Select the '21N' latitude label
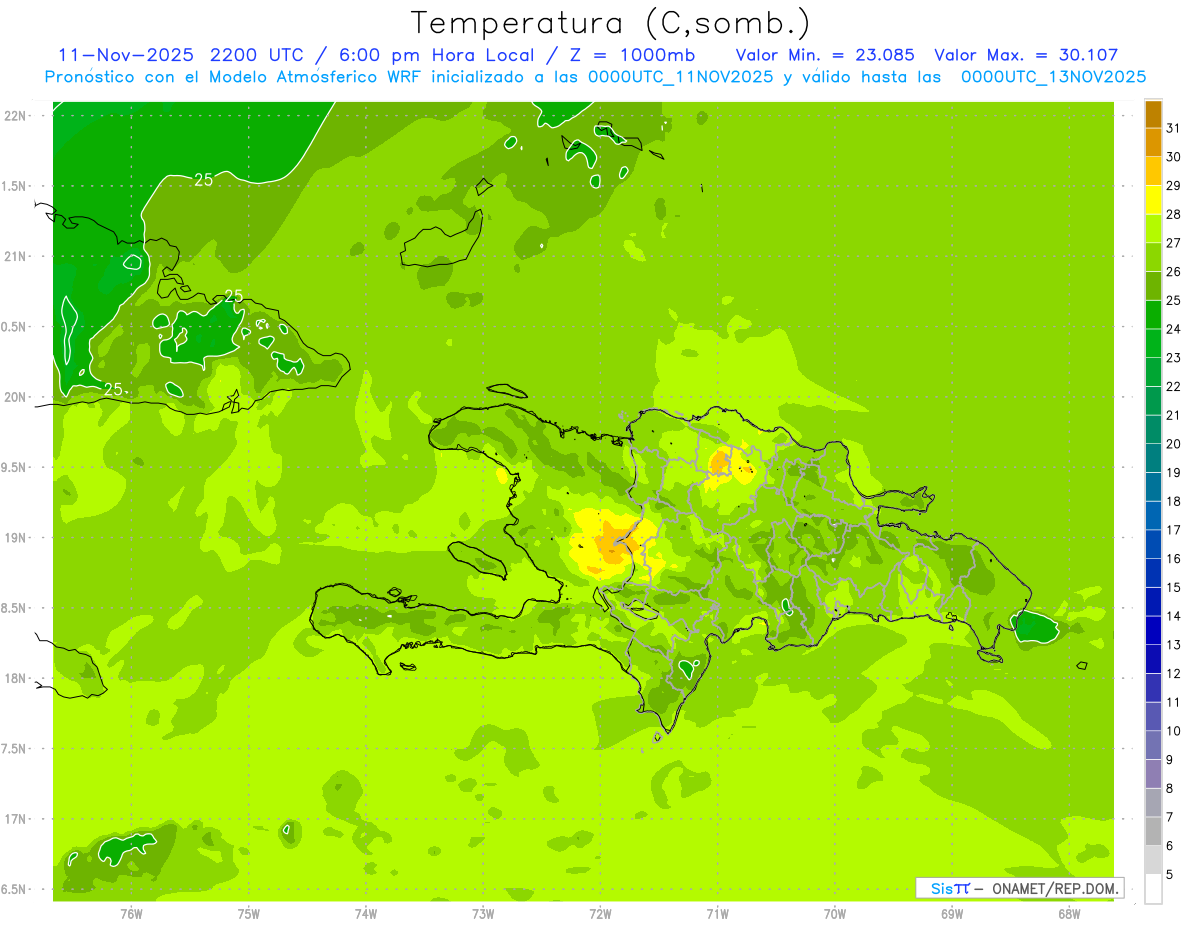Viewport: 1200px width, 927px height. (x=17, y=256)
